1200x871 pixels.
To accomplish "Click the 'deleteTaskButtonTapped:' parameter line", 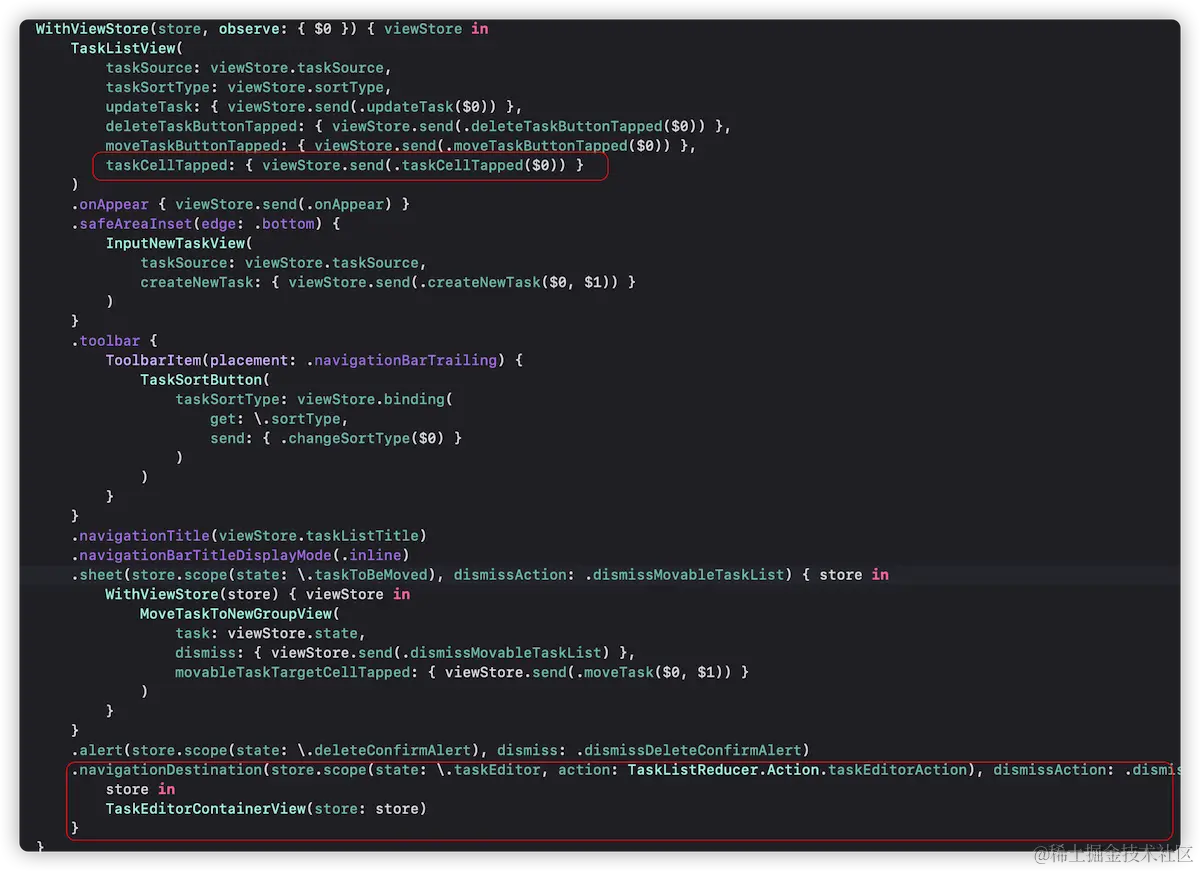I will [x=419, y=126].
